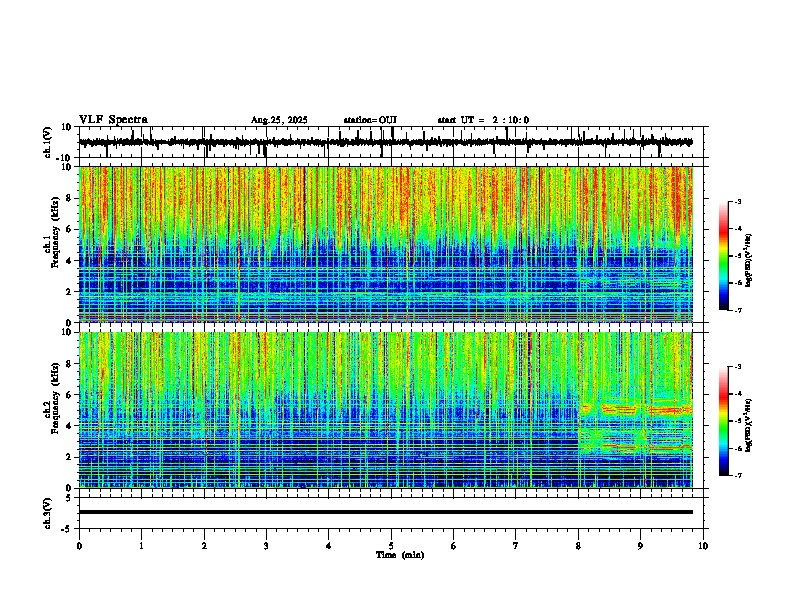Click the ch.3 flat black voltage line
Viewport: 792px width, 612px height.
[x=386, y=512]
